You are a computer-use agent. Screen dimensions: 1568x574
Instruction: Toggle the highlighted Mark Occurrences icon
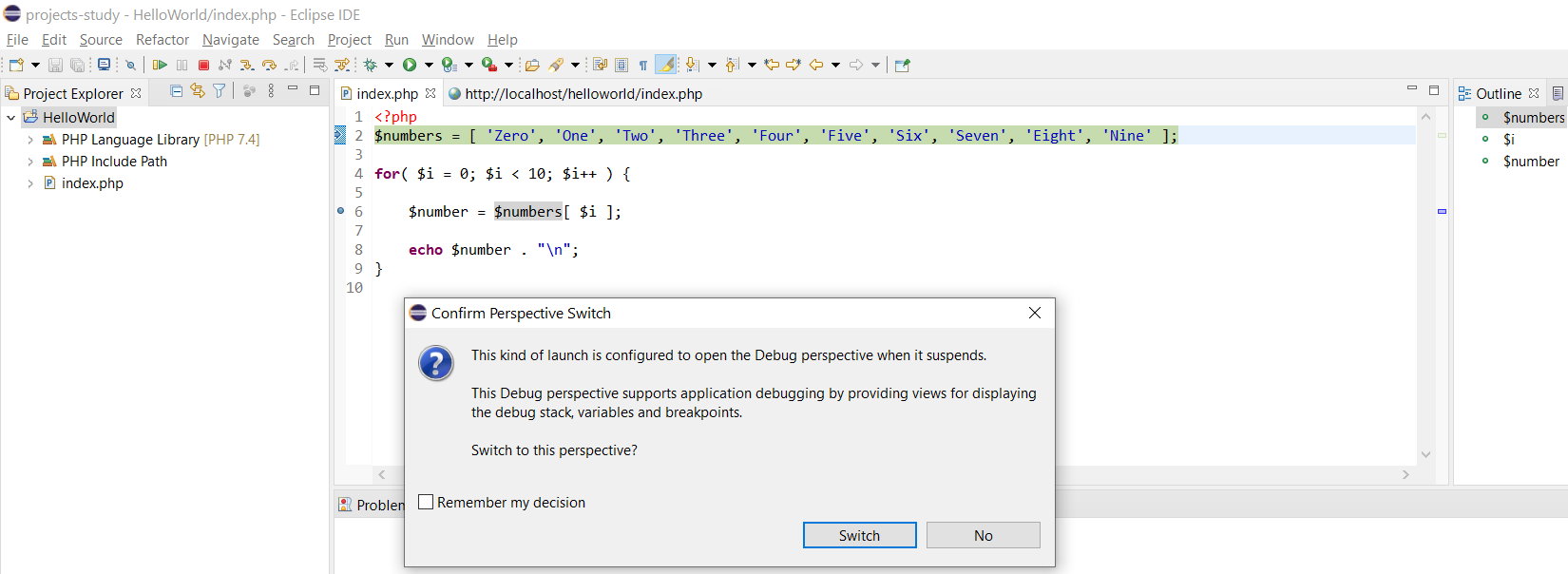click(665, 65)
